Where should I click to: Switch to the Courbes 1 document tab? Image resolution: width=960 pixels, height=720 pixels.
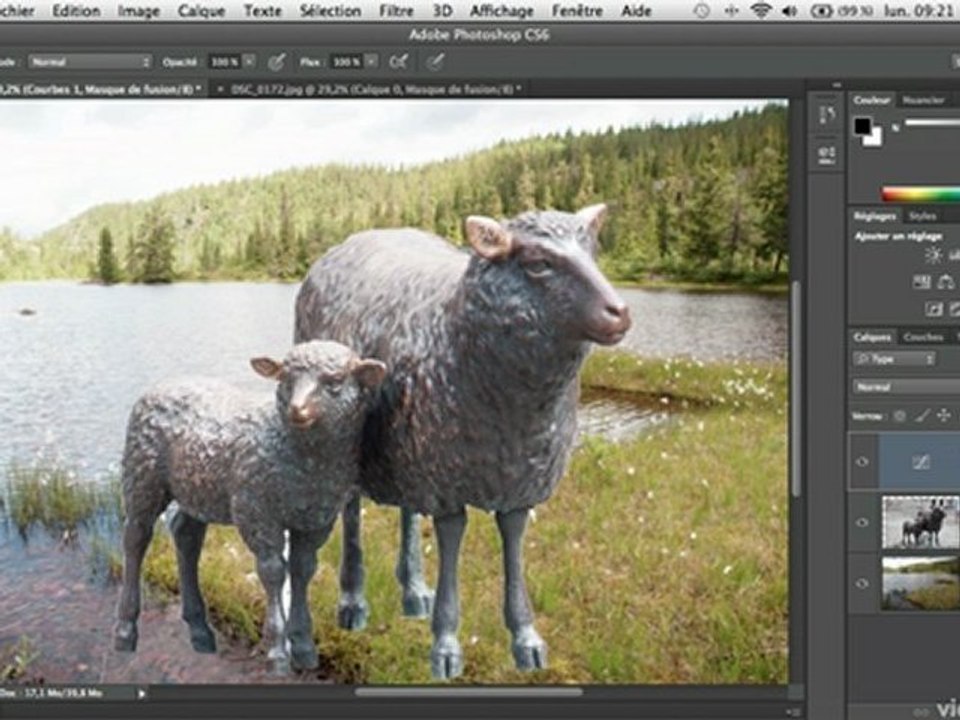coord(100,89)
